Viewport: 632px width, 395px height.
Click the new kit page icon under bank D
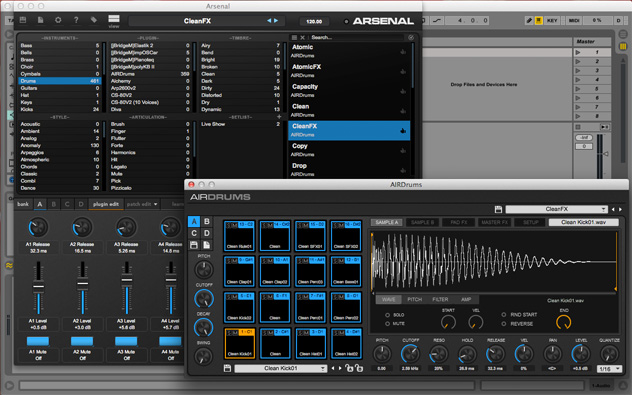pyautogui.click(x=207, y=245)
